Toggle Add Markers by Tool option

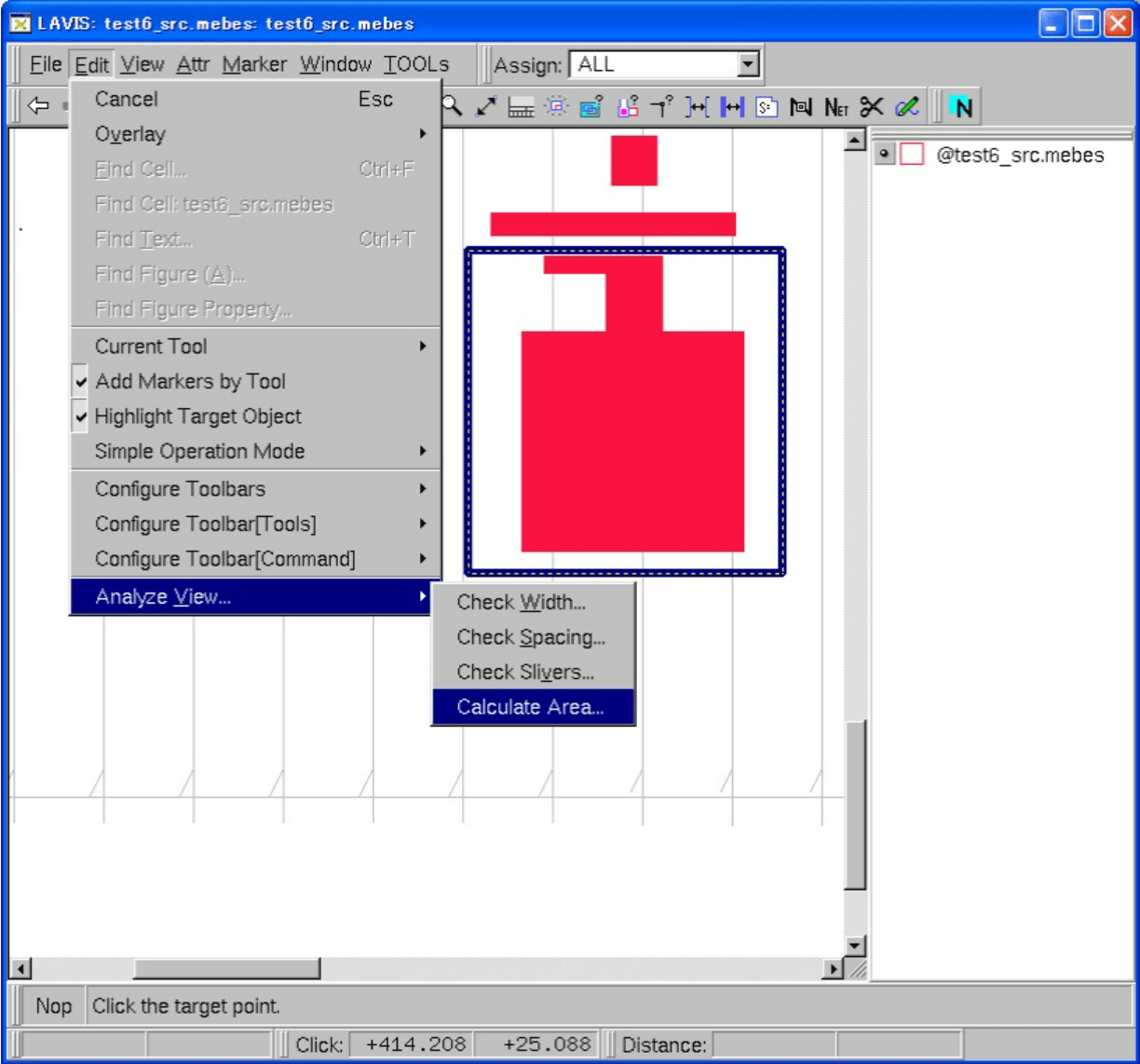pos(190,381)
